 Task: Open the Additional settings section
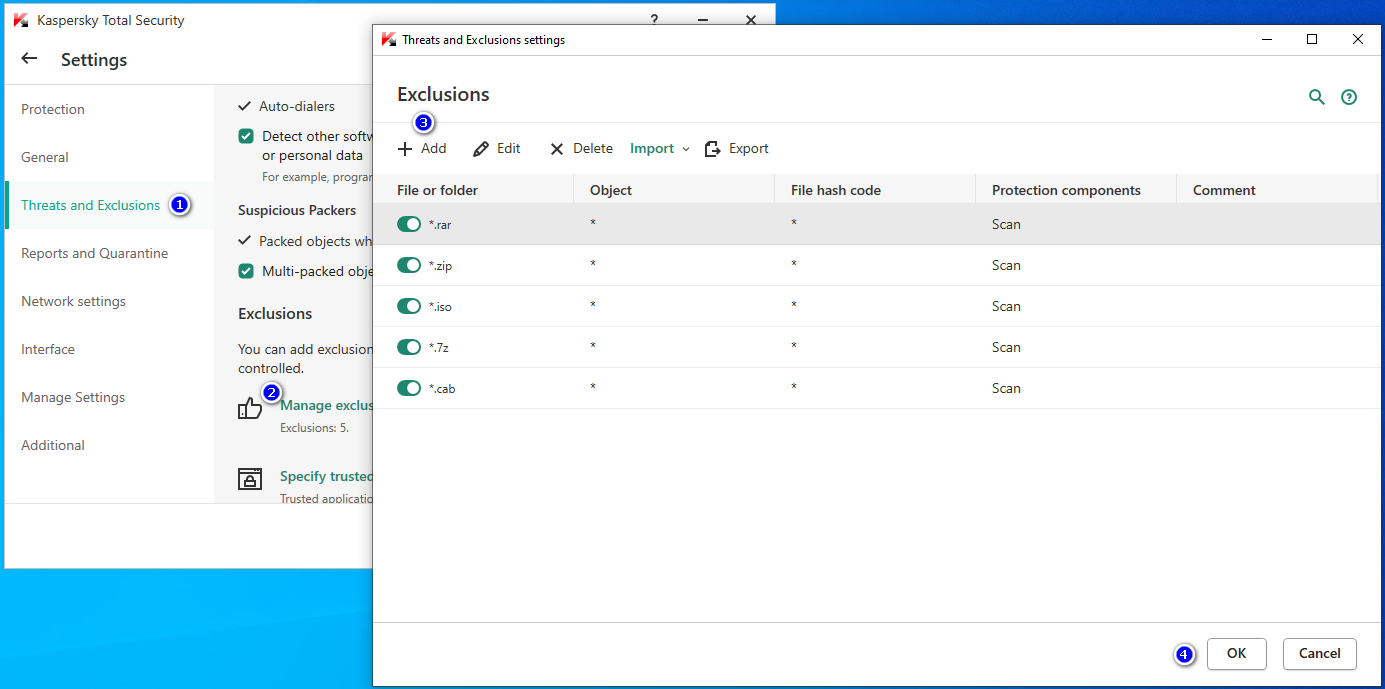pyautogui.click(x=53, y=445)
